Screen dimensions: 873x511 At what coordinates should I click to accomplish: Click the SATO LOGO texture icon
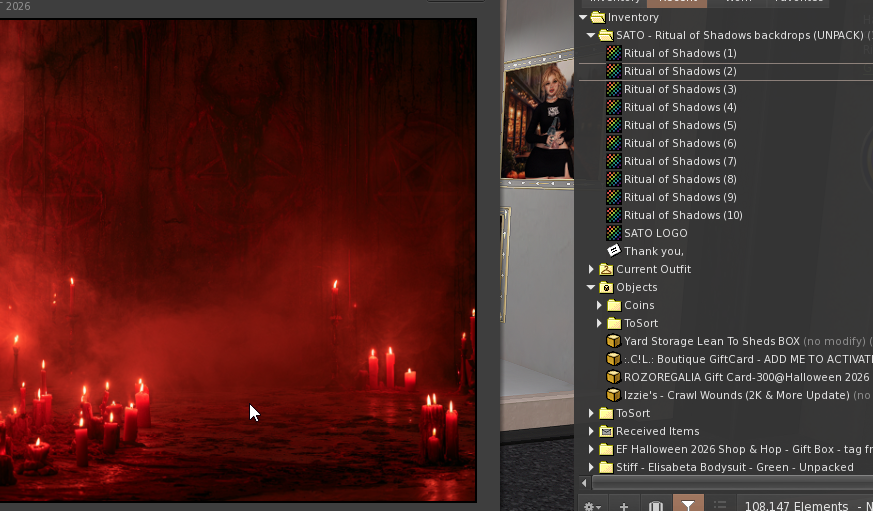coord(614,233)
